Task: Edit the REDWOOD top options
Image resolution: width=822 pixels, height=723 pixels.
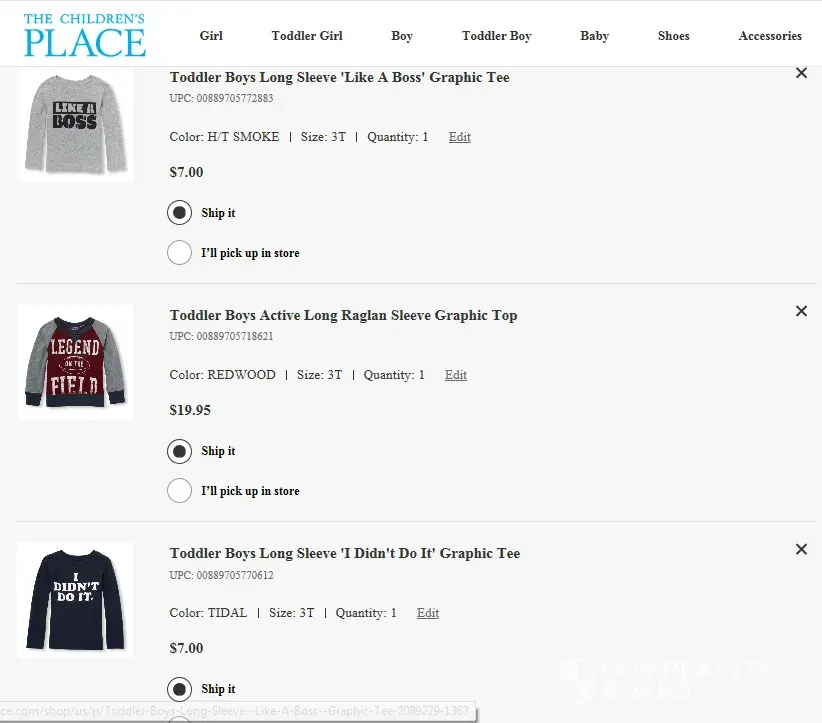Action: tap(456, 375)
